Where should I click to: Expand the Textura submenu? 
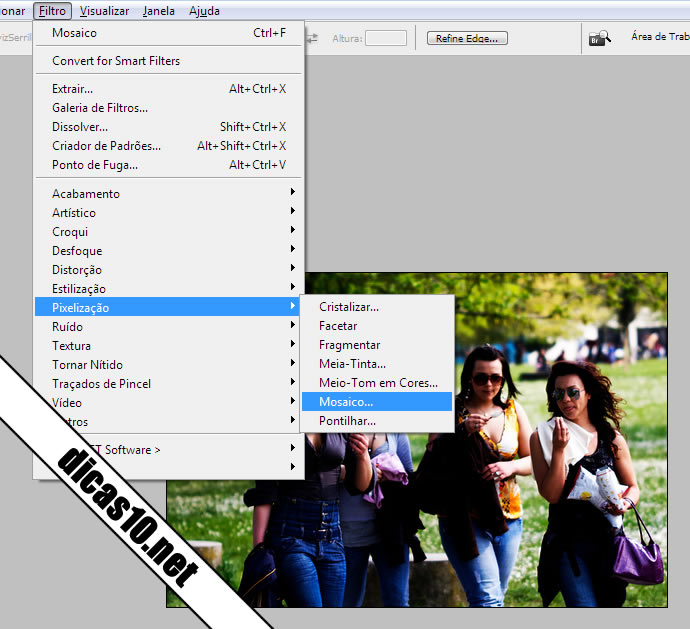169,346
